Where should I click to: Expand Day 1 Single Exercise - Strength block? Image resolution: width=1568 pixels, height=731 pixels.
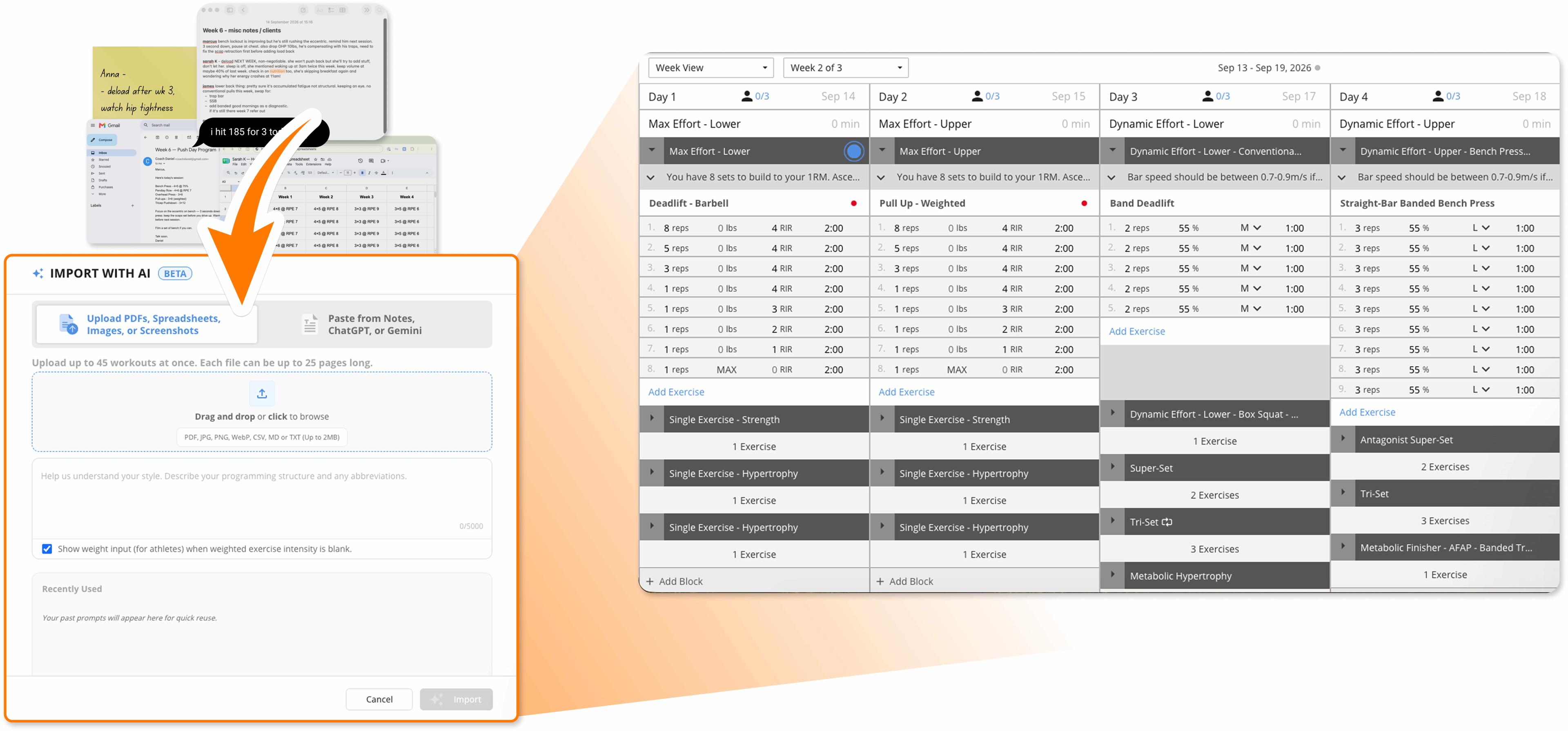(651, 419)
